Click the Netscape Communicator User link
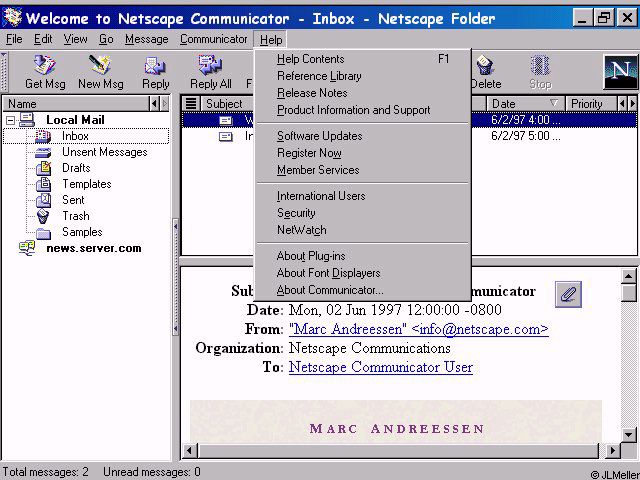 coord(381,367)
